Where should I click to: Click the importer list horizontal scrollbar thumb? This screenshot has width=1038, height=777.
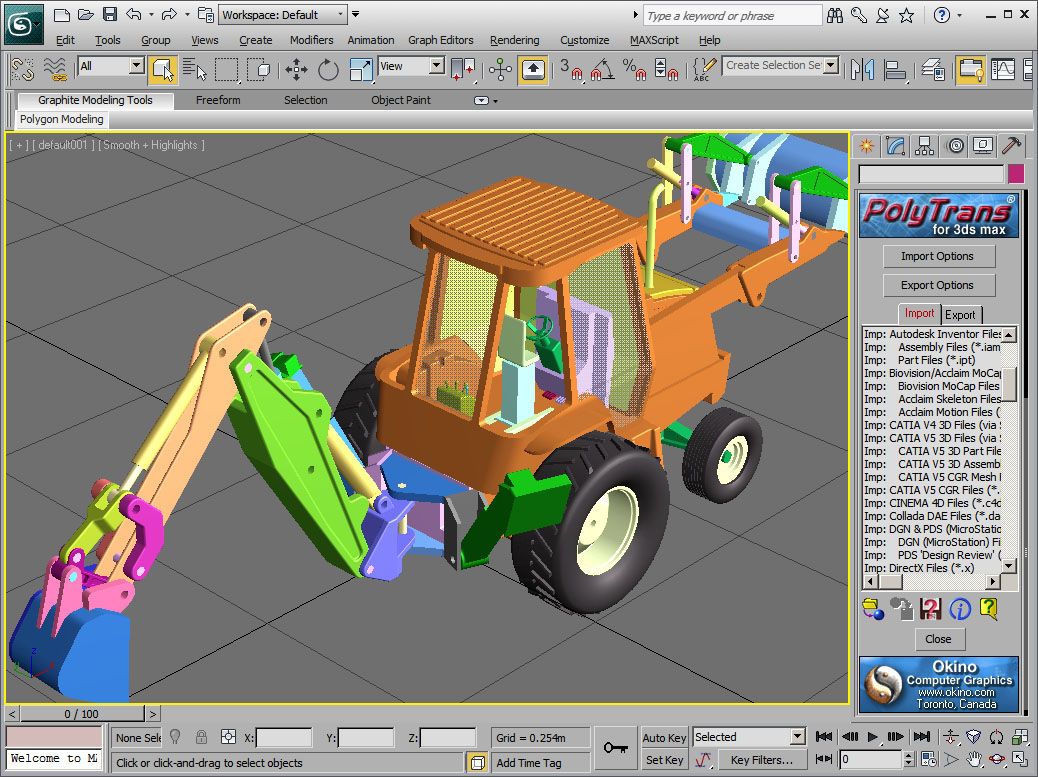pos(890,582)
